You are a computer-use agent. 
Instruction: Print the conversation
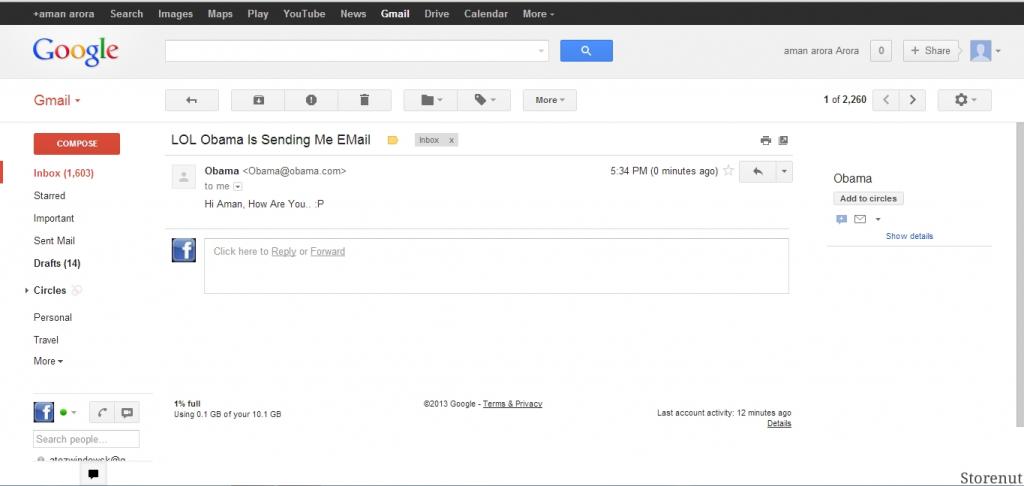point(765,140)
